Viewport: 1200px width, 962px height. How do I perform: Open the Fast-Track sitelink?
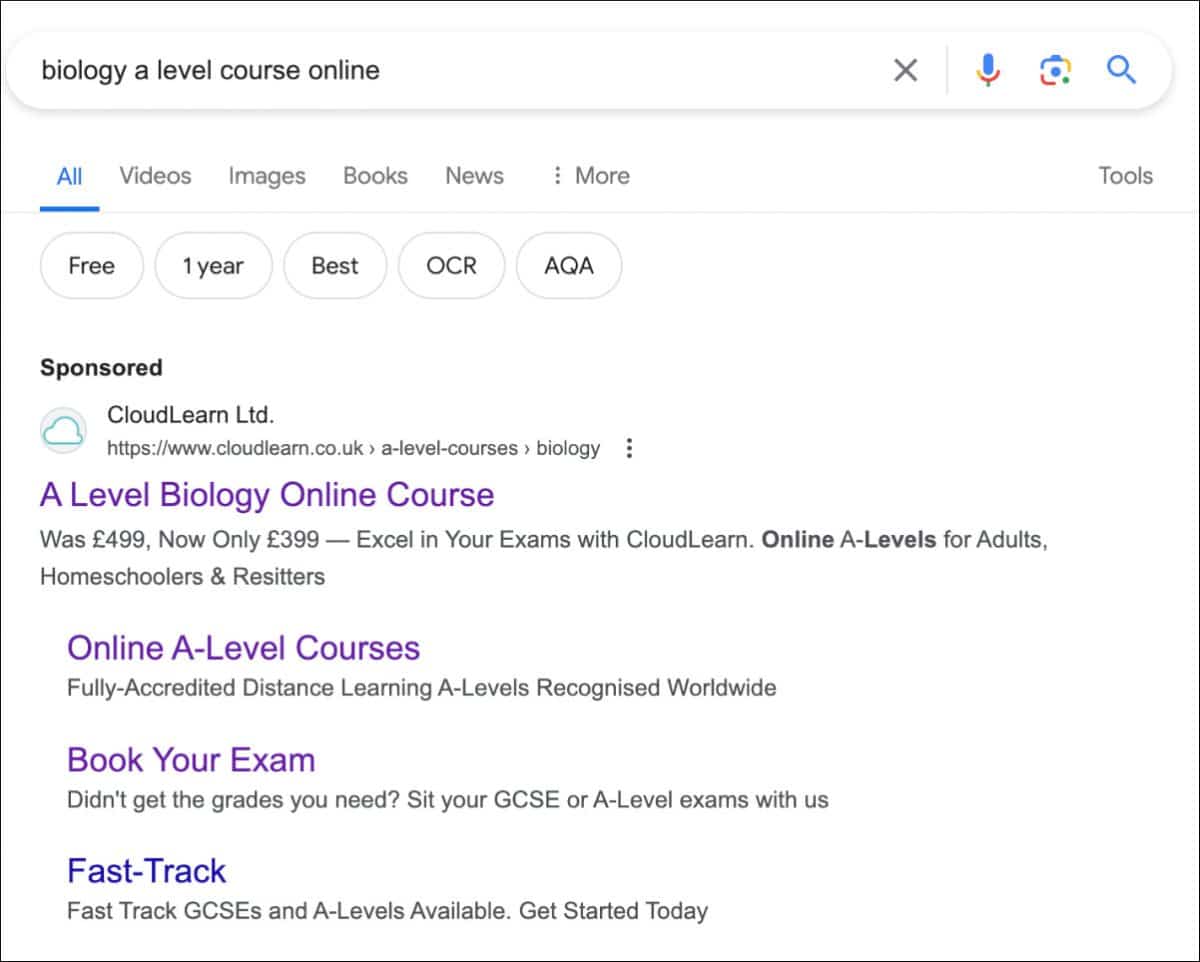tap(147, 871)
